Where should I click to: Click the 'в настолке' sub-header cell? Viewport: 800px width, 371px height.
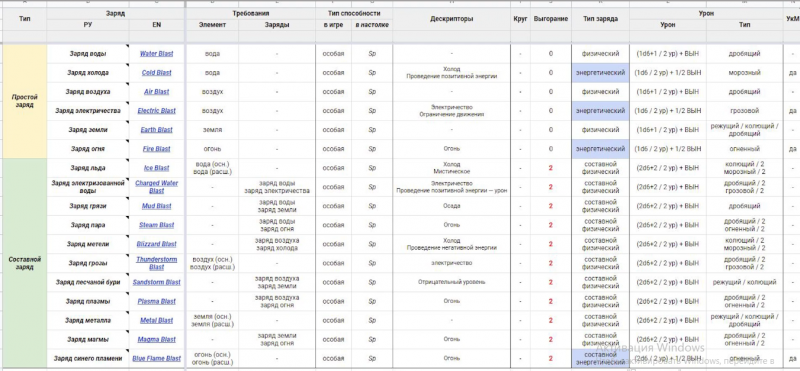tap(372, 24)
